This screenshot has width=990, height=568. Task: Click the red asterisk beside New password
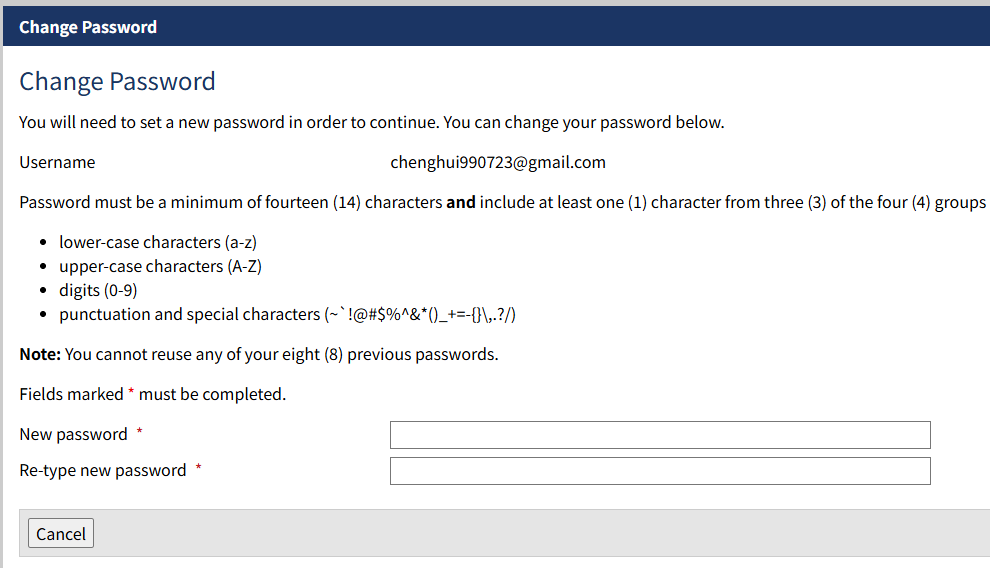pos(140,432)
